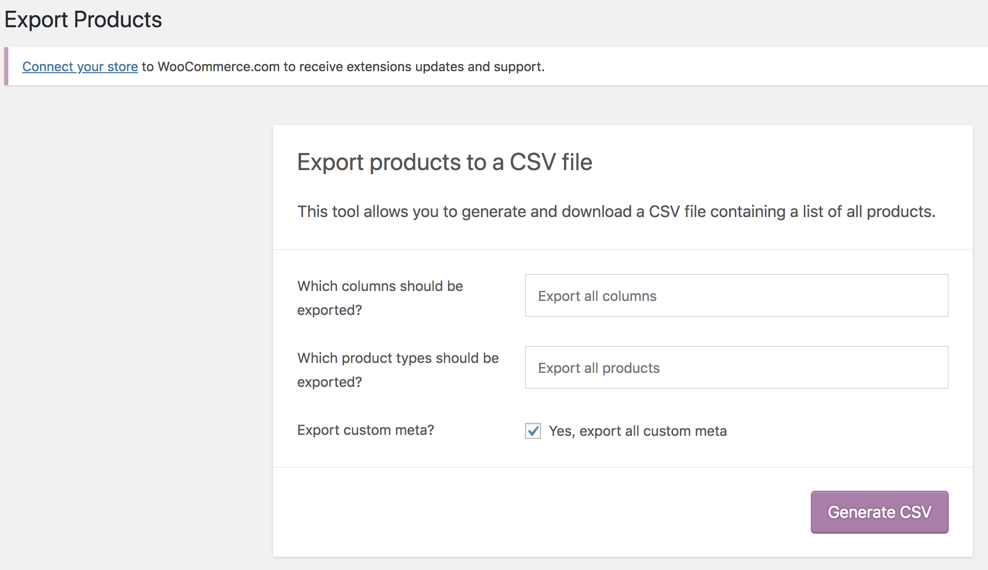Click the blank footer area beside Generate CSV
Screen dimensions: 988x570
[x=540, y=512]
